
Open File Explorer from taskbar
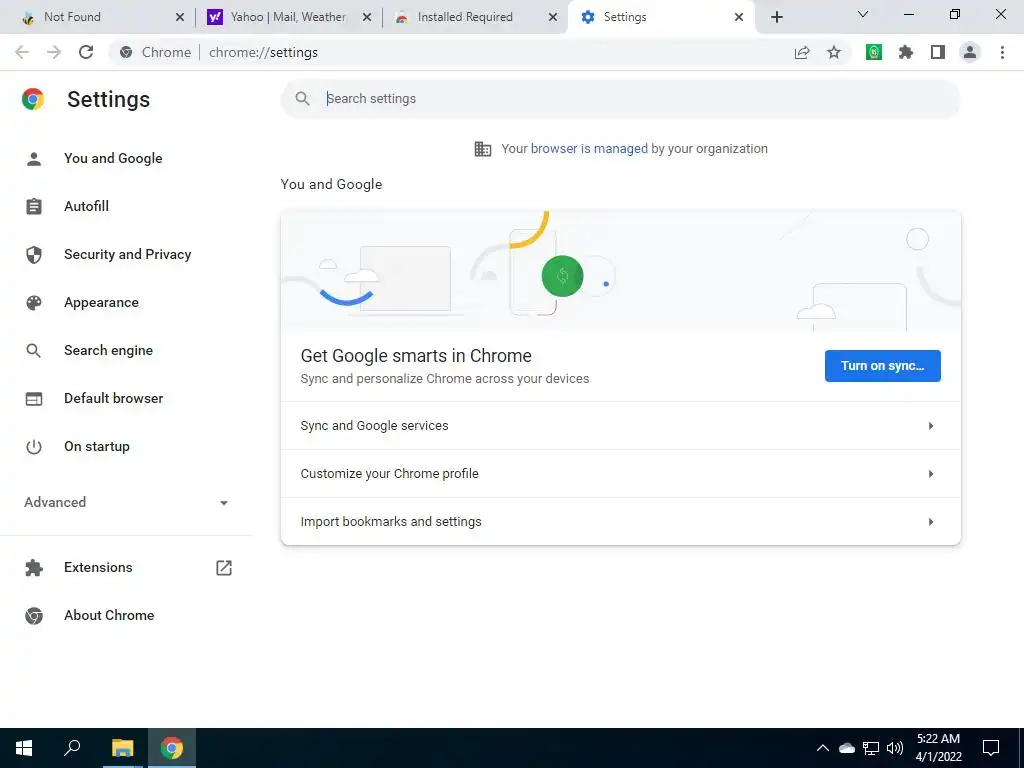coord(122,748)
